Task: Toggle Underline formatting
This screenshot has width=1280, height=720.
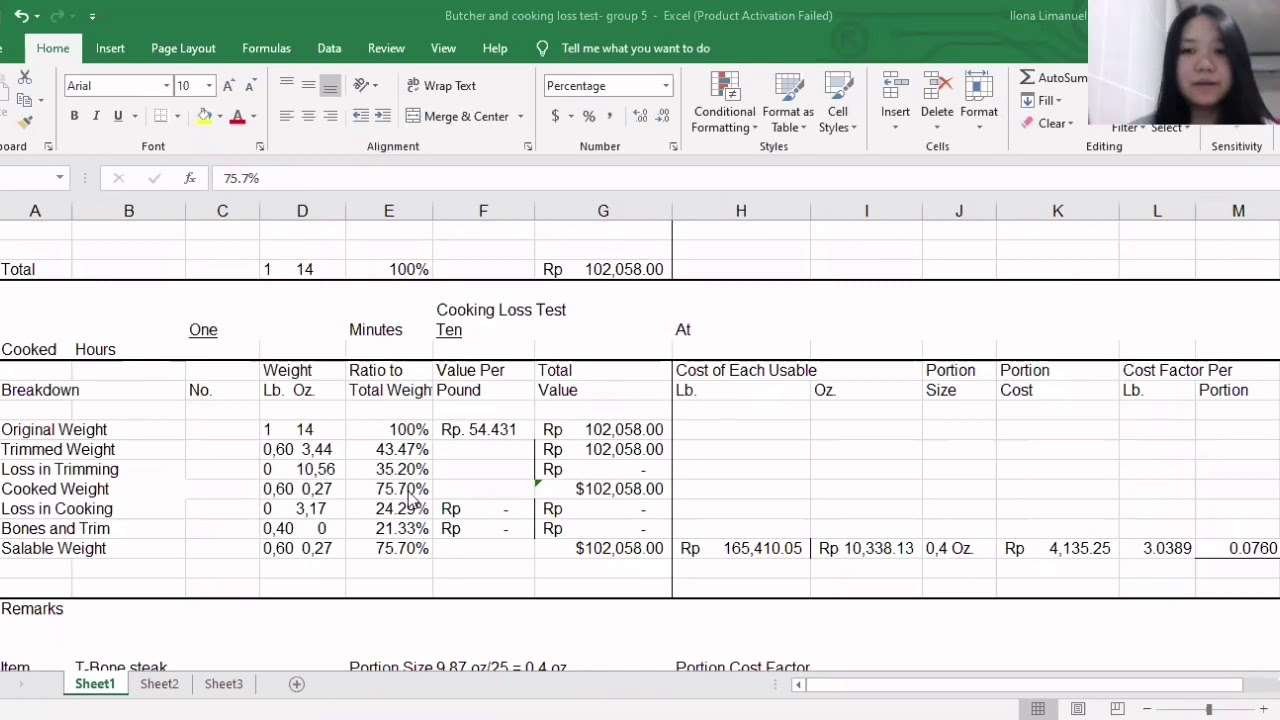Action: [118, 116]
